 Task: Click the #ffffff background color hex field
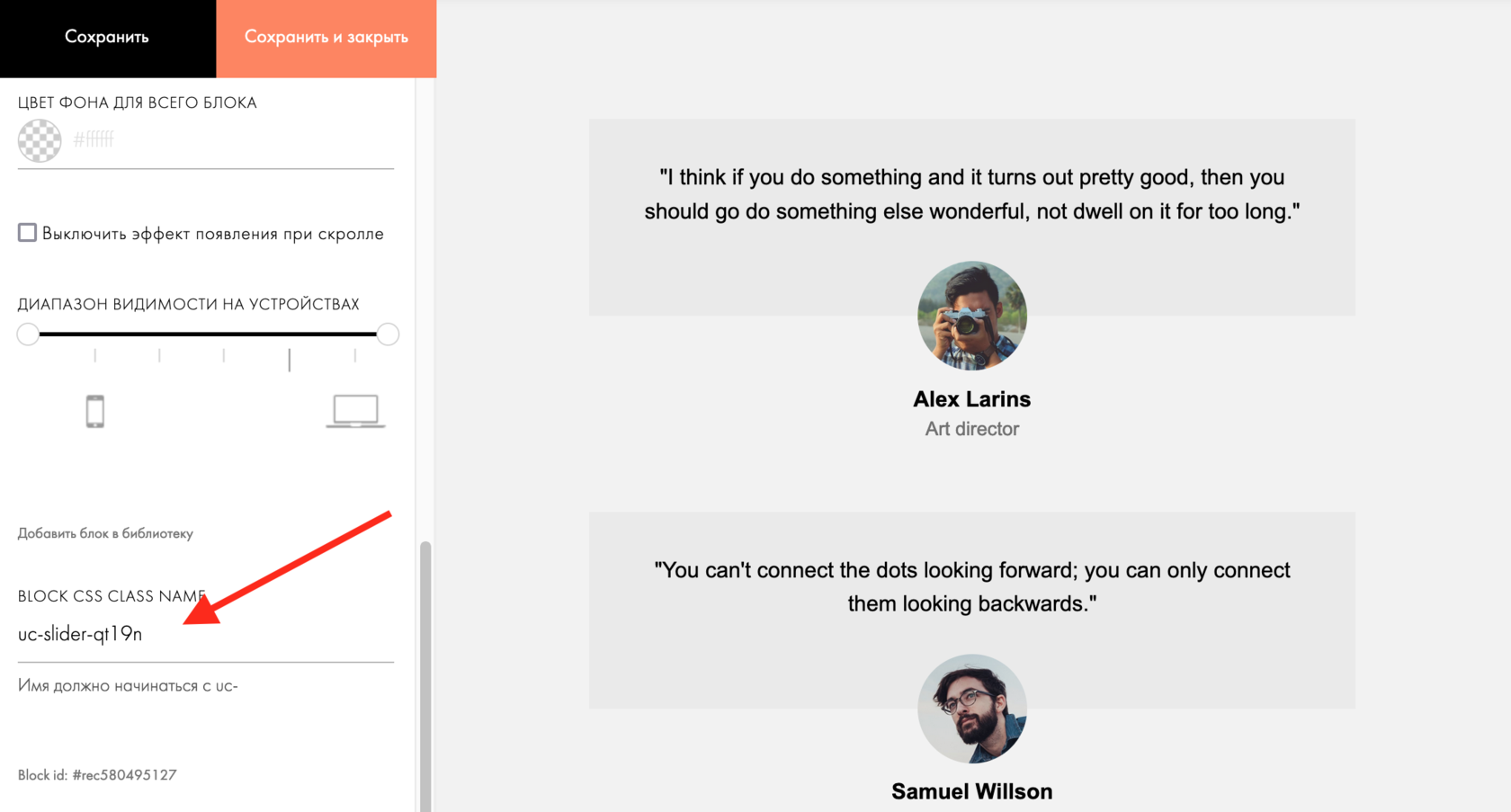click(x=94, y=139)
